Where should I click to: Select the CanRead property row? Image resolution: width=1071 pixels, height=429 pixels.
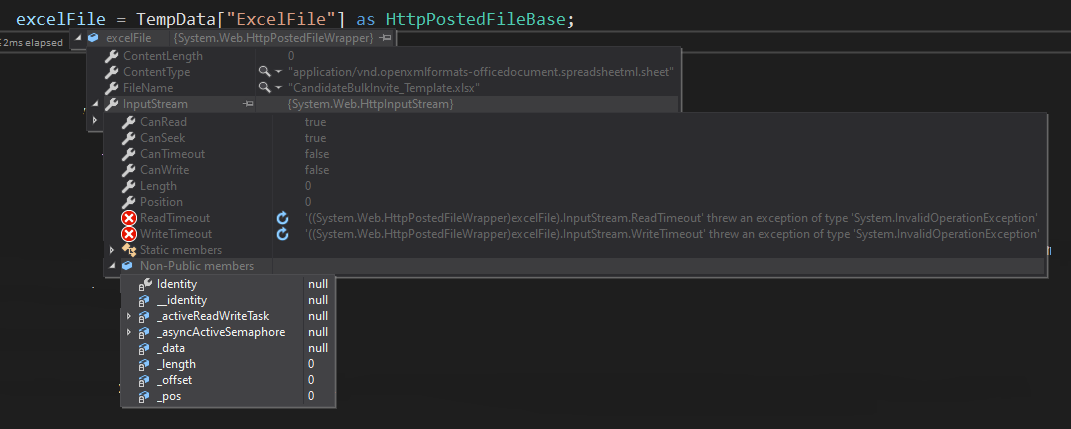(x=574, y=122)
